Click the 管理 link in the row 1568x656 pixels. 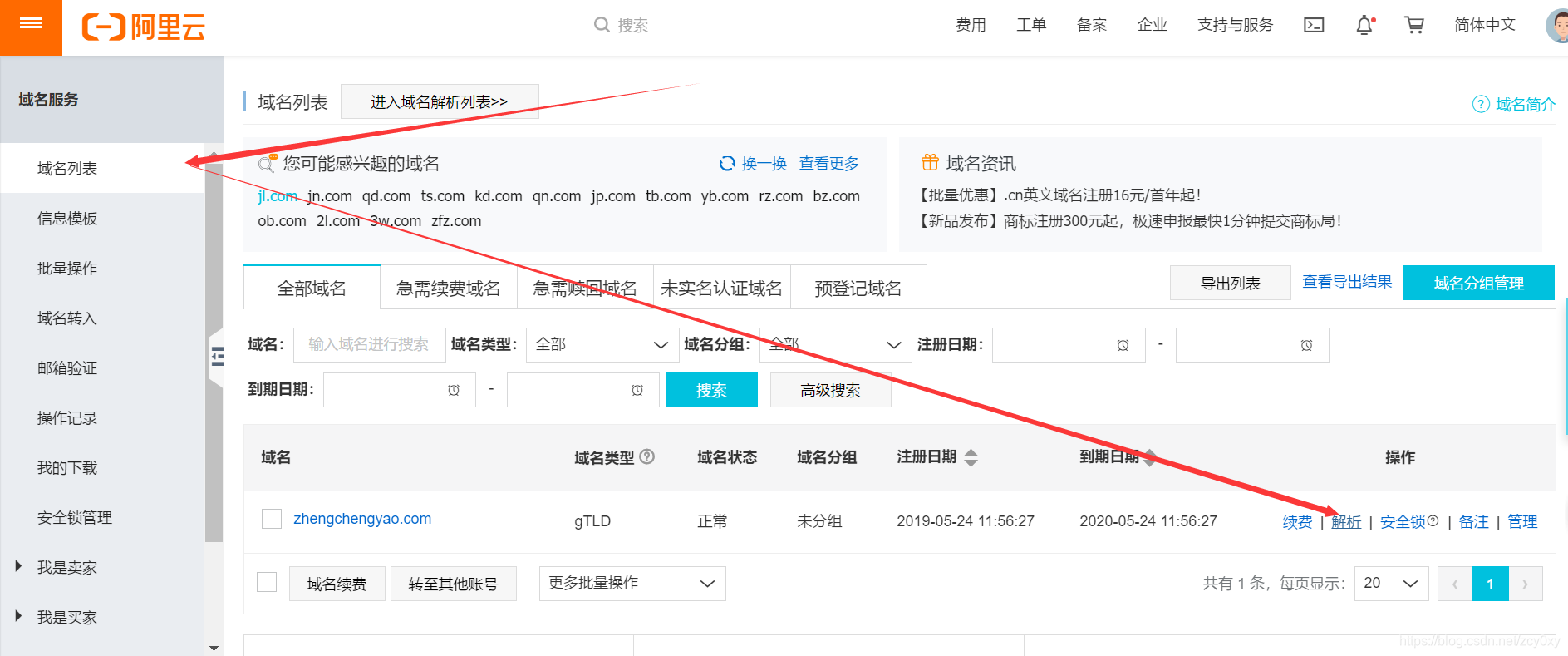[x=1522, y=521]
